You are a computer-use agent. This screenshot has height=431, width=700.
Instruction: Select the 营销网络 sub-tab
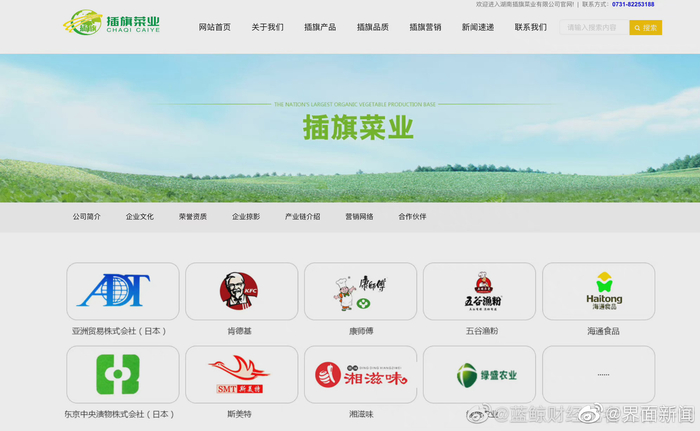(x=359, y=217)
